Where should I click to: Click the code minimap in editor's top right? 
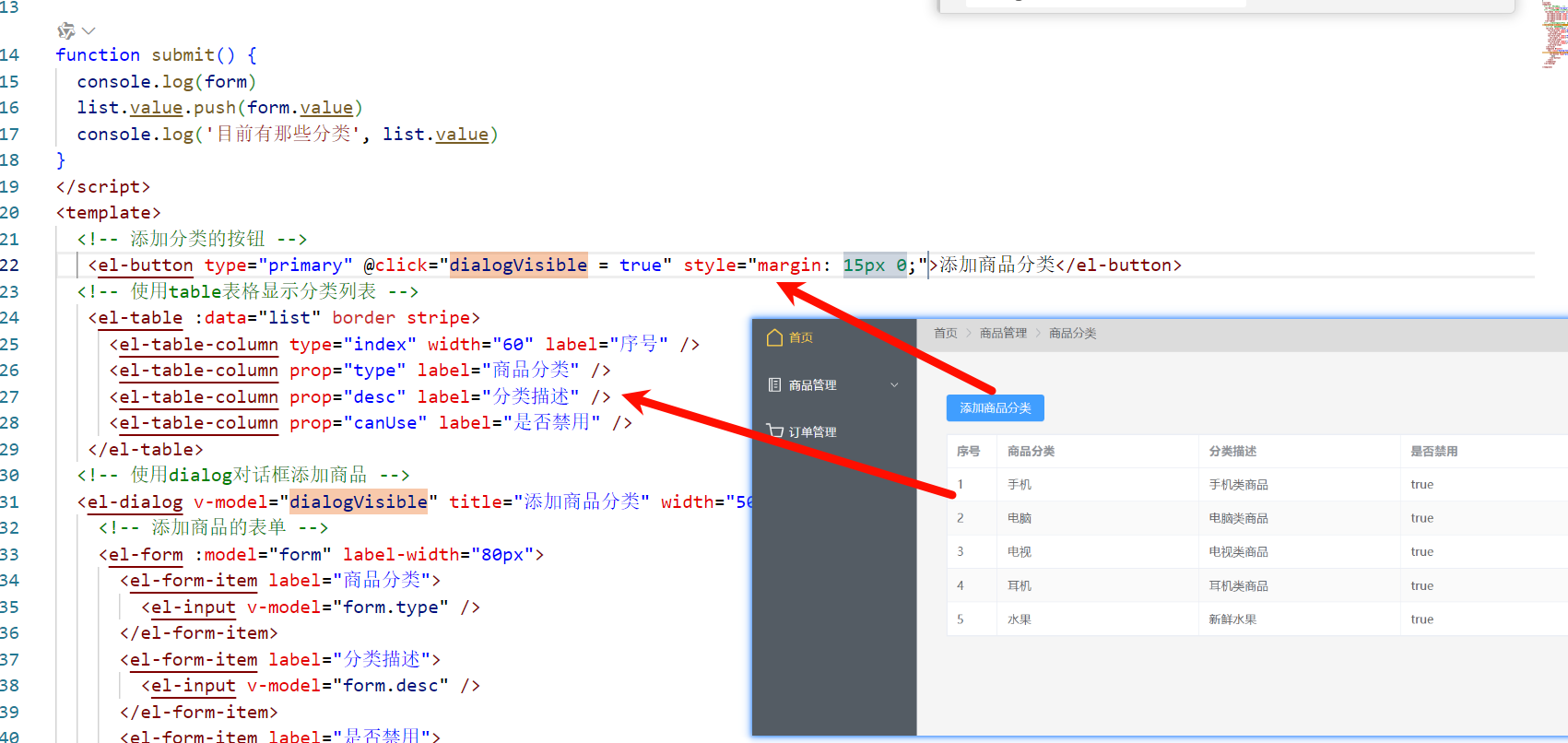[1555, 35]
